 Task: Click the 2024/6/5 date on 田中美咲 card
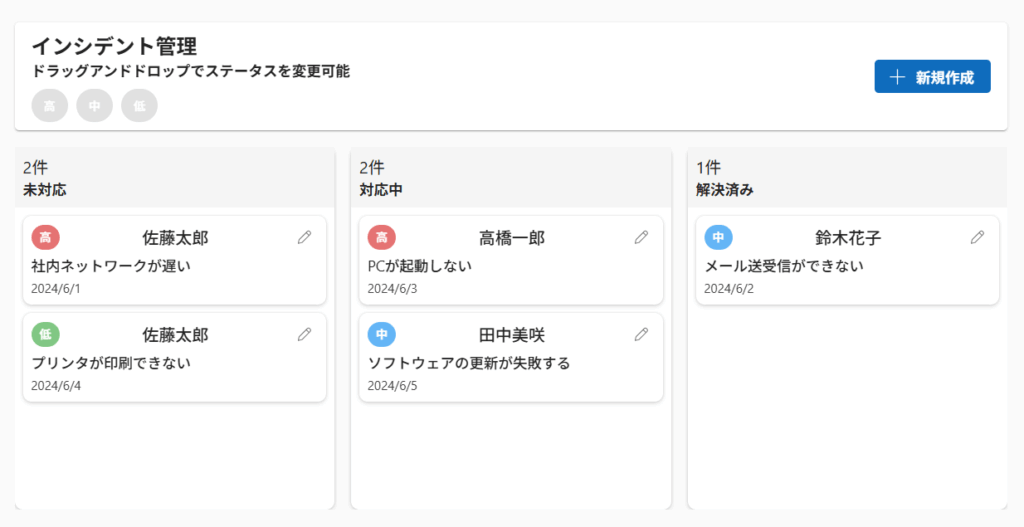pyautogui.click(x=392, y=386)
